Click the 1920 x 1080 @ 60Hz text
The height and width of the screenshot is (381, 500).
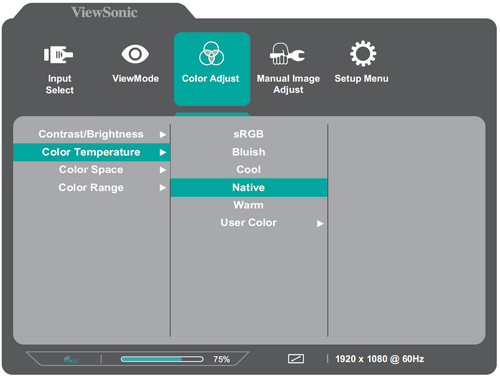tap(380, 359)
